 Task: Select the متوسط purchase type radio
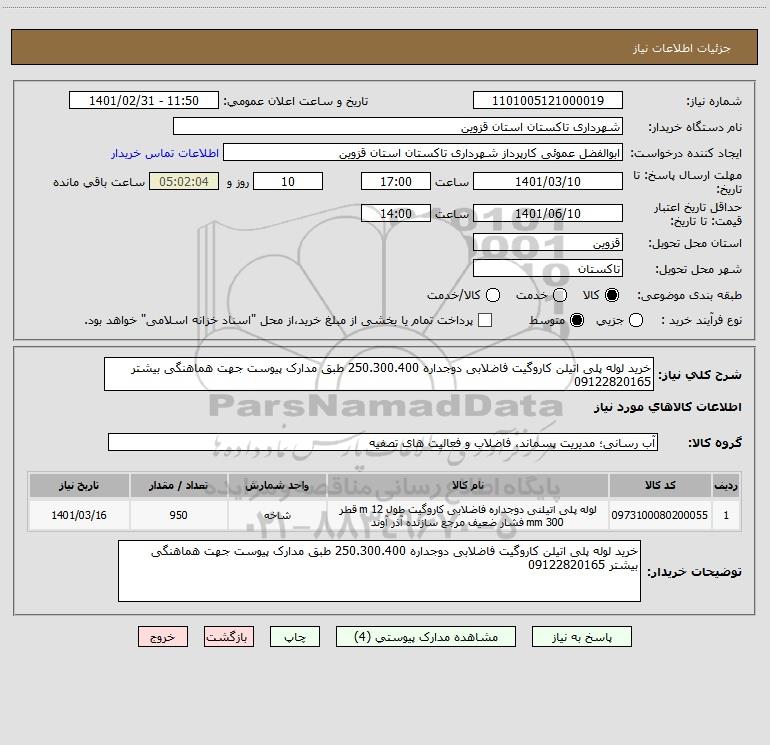click(x=577, y=320)
